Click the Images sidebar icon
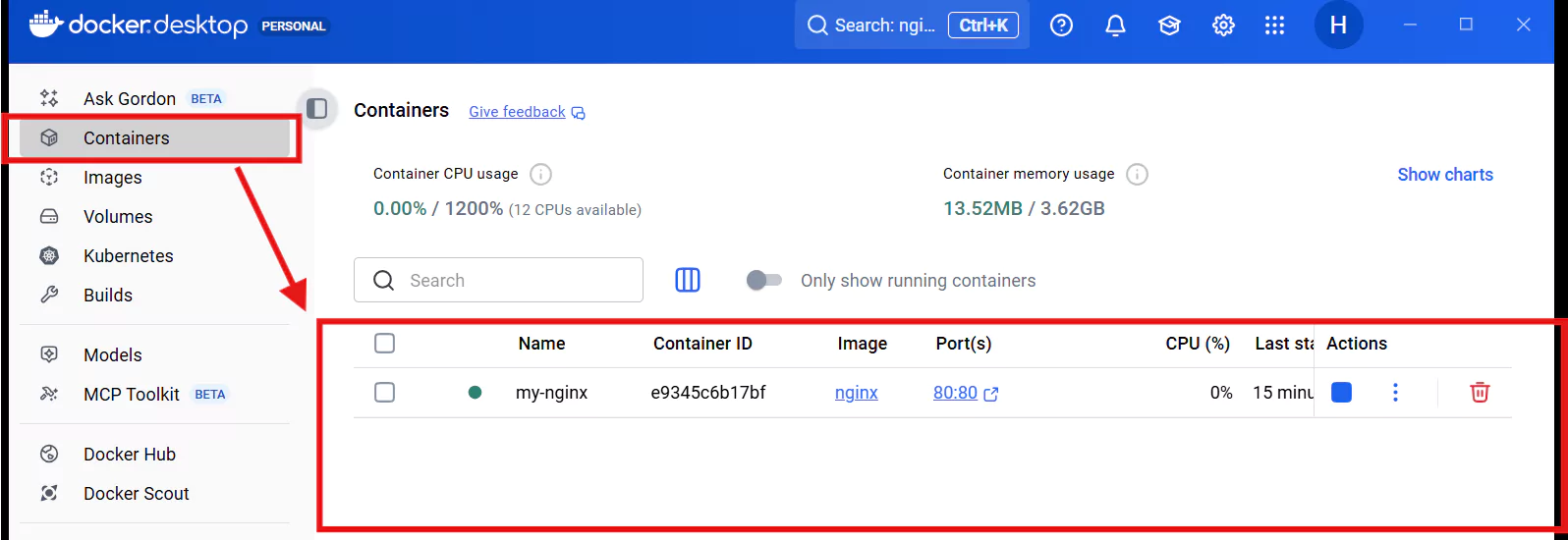This screenshot has height=540, width=1568. [x=49, y=178]
